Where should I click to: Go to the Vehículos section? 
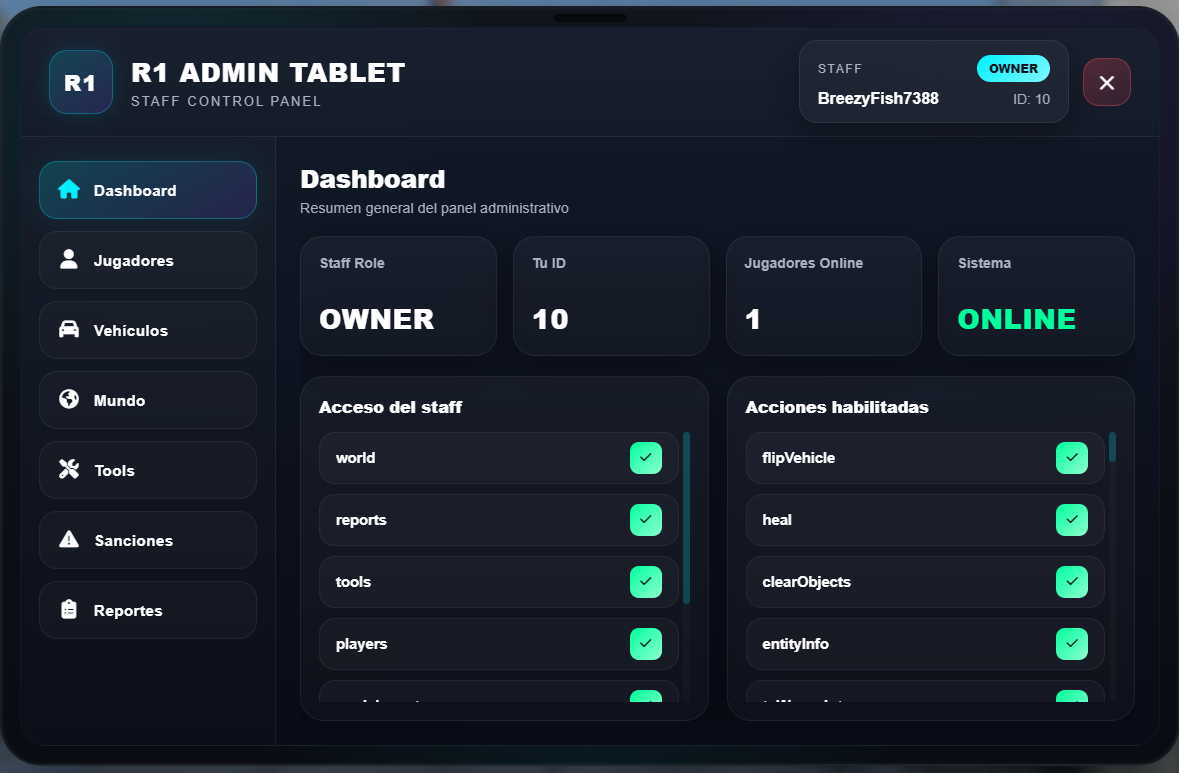tap(148, 330)
